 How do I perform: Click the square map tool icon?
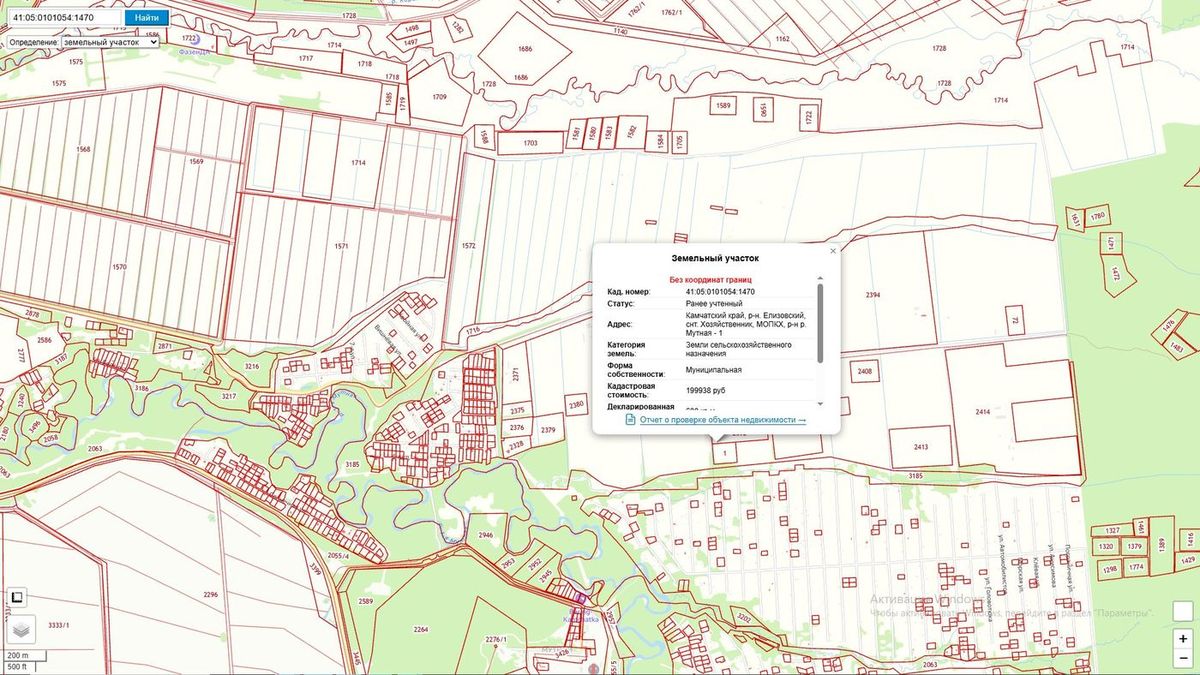click(x=16, y=598)
